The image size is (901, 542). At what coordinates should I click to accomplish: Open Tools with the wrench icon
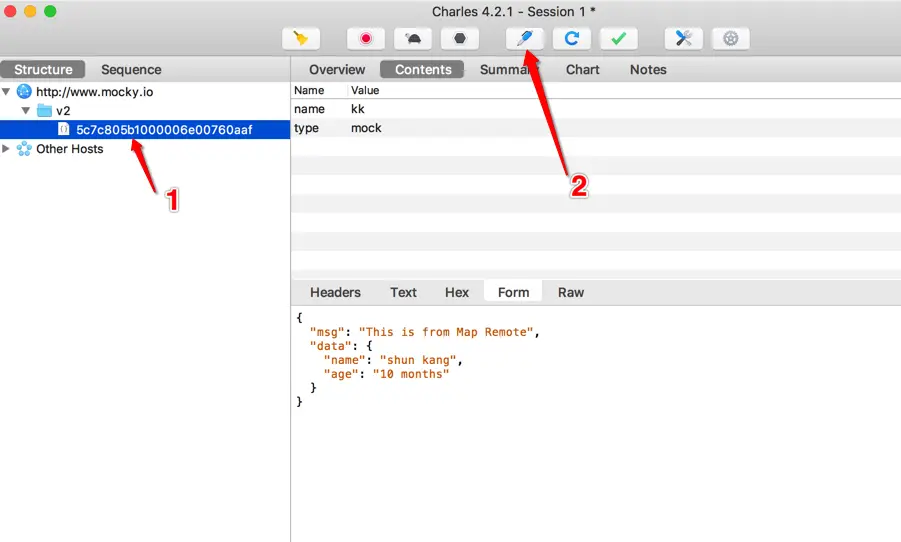pyautogui.click(x=683, y=39)
